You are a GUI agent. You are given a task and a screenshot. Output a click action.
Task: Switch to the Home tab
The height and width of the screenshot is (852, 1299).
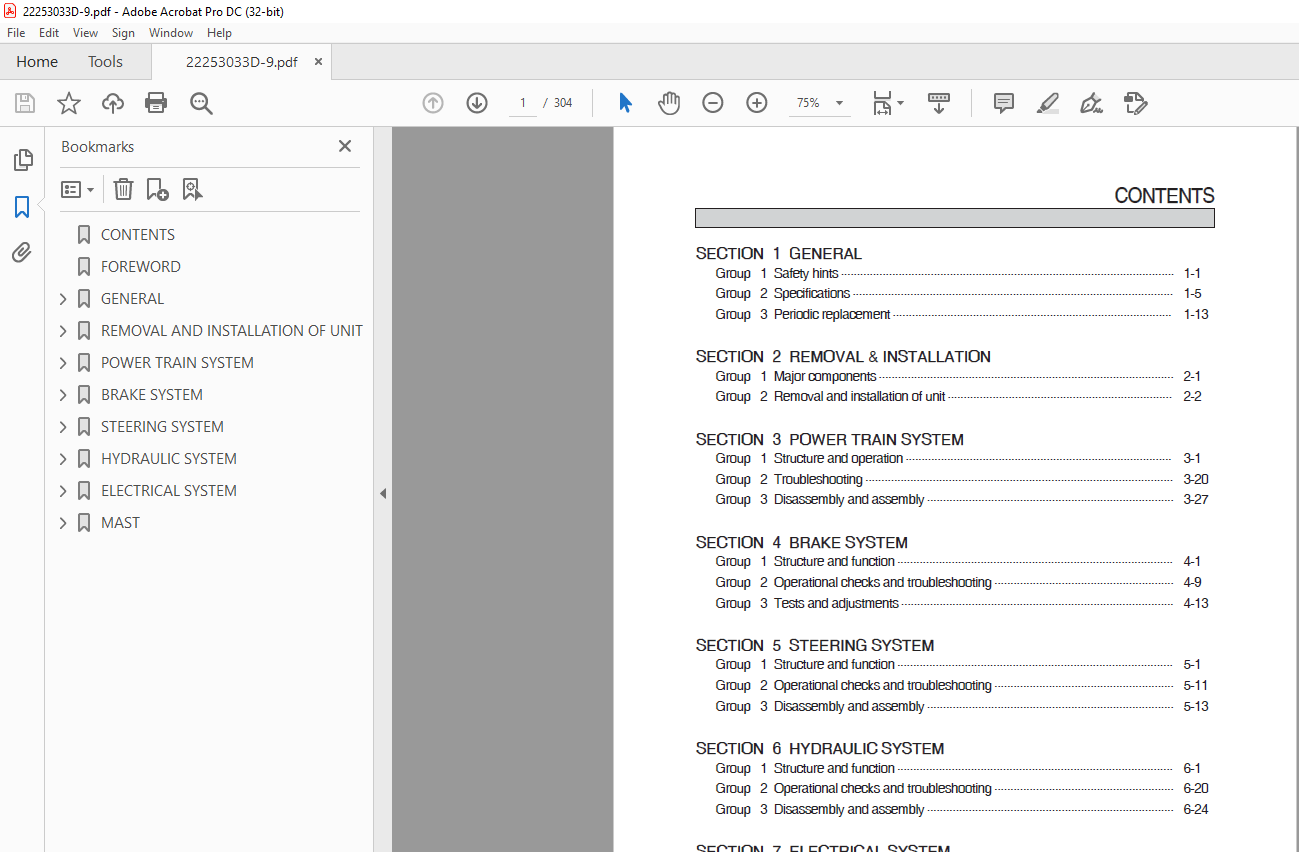coord(37,62)
